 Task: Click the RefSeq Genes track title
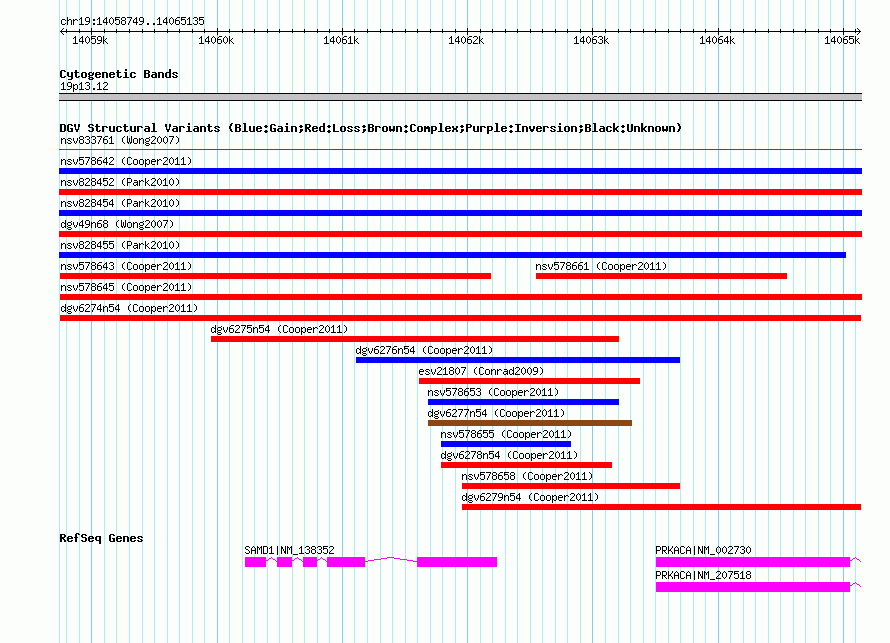pos(101,538)
